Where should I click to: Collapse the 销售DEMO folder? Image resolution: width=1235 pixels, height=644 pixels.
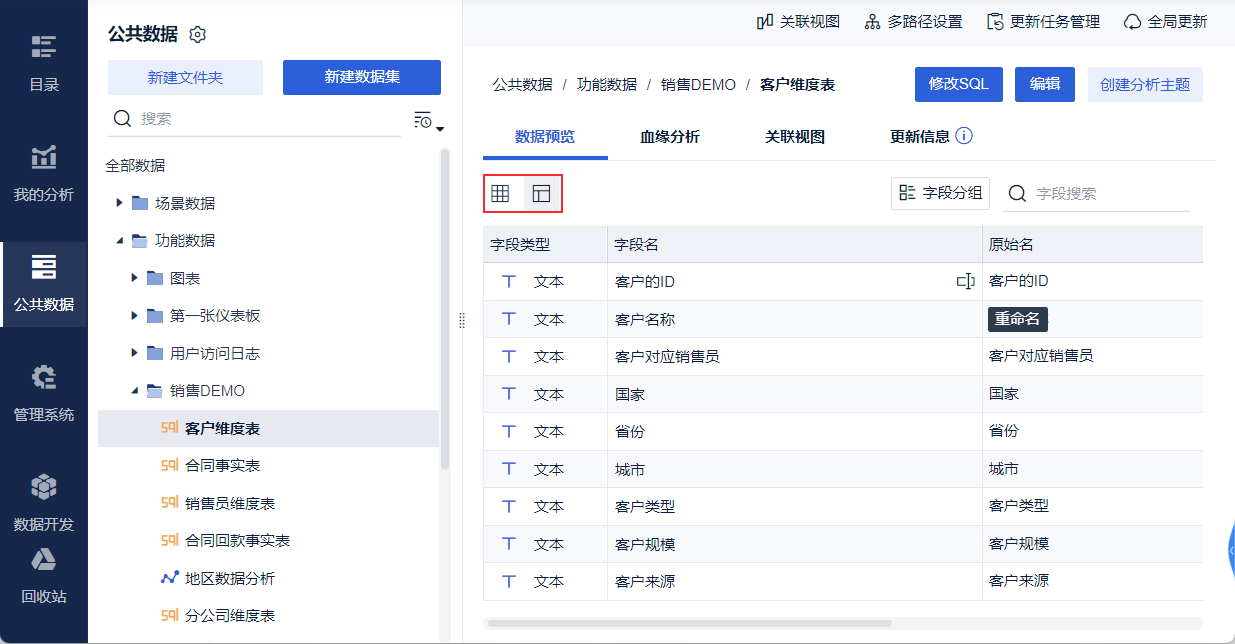point(135,391)
